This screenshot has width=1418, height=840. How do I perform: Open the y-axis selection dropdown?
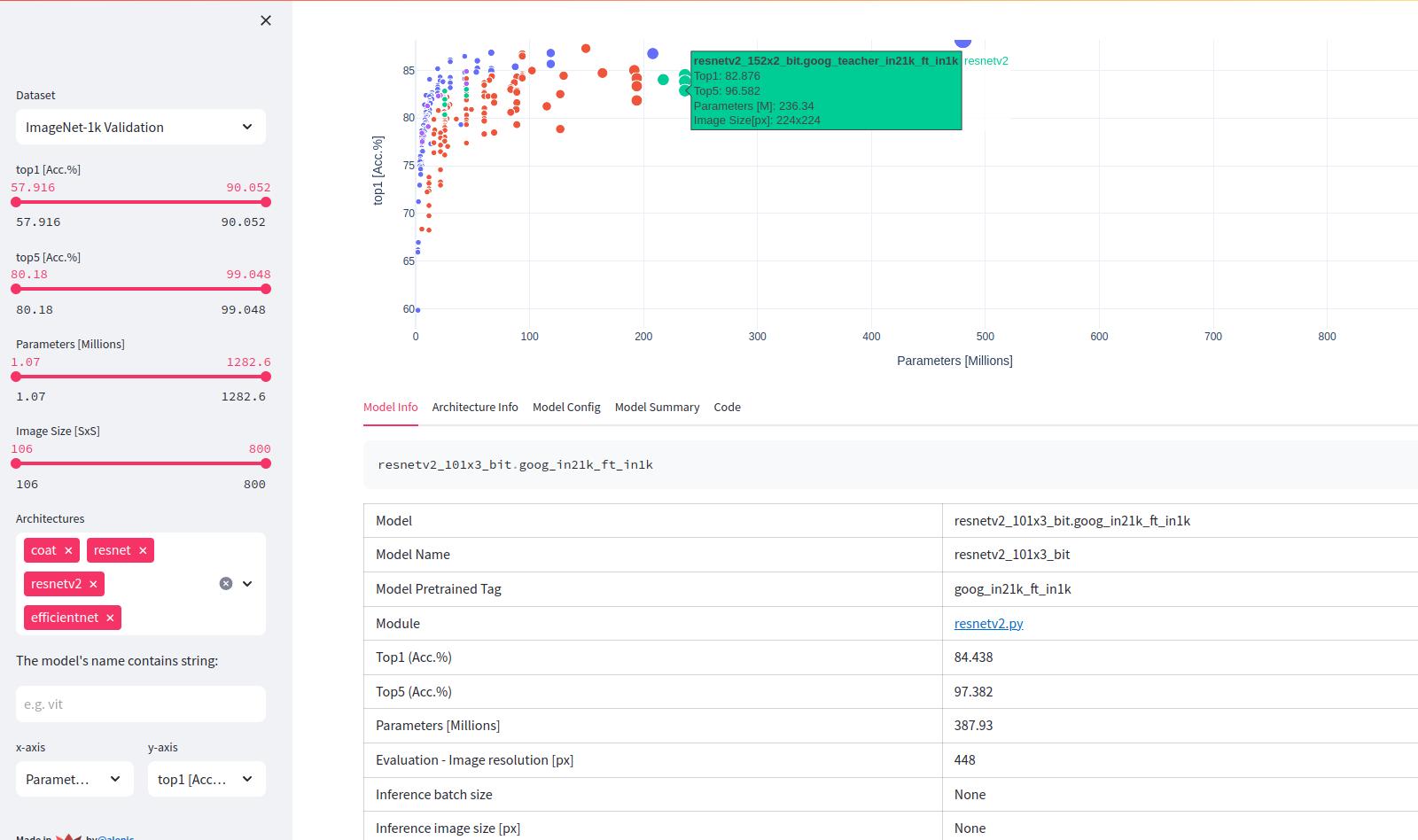click(x=206, y=779)
